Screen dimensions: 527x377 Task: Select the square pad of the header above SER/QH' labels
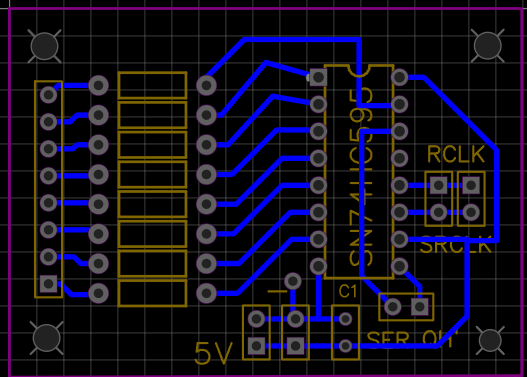coord(419,306)
